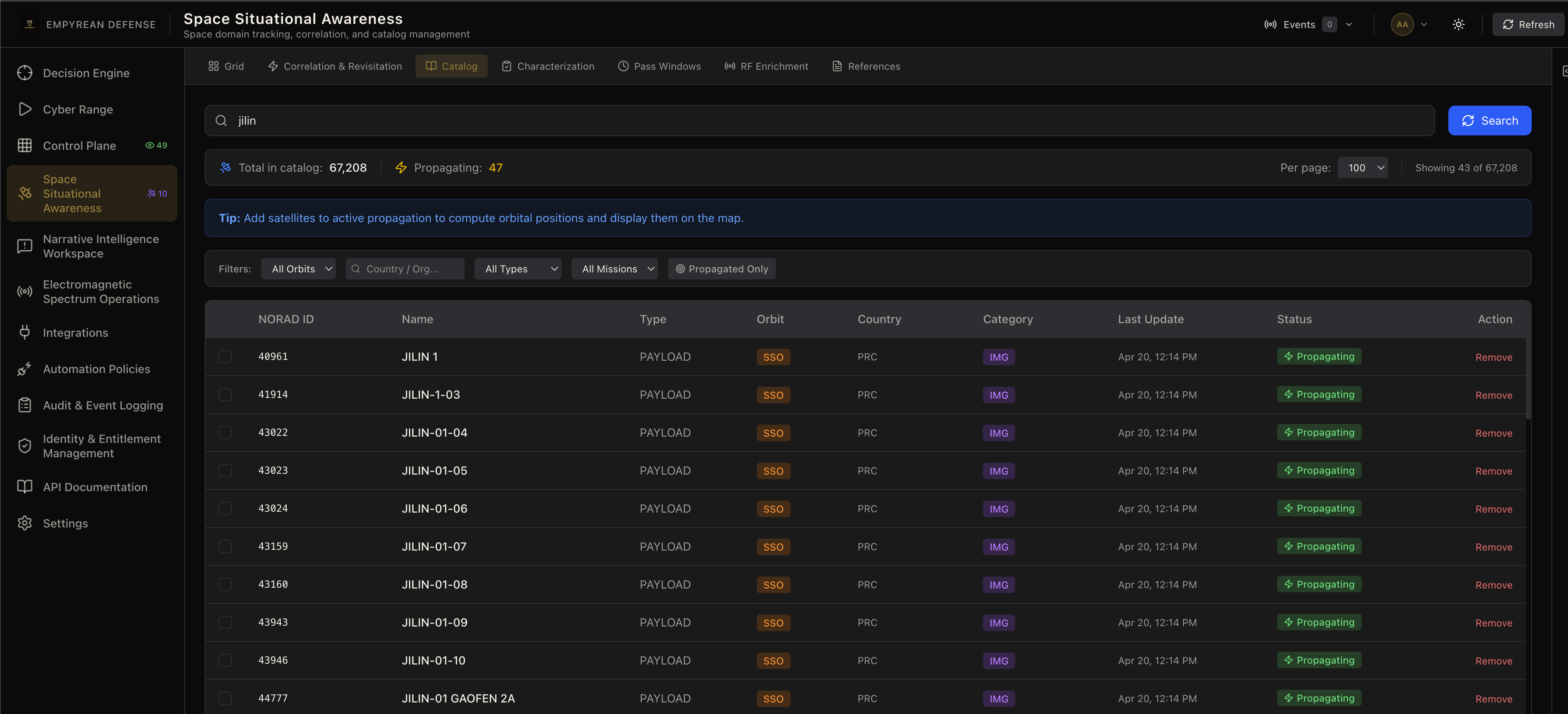Select the Catalog tab
This screenshot has width=1568, height=714.
451,66
